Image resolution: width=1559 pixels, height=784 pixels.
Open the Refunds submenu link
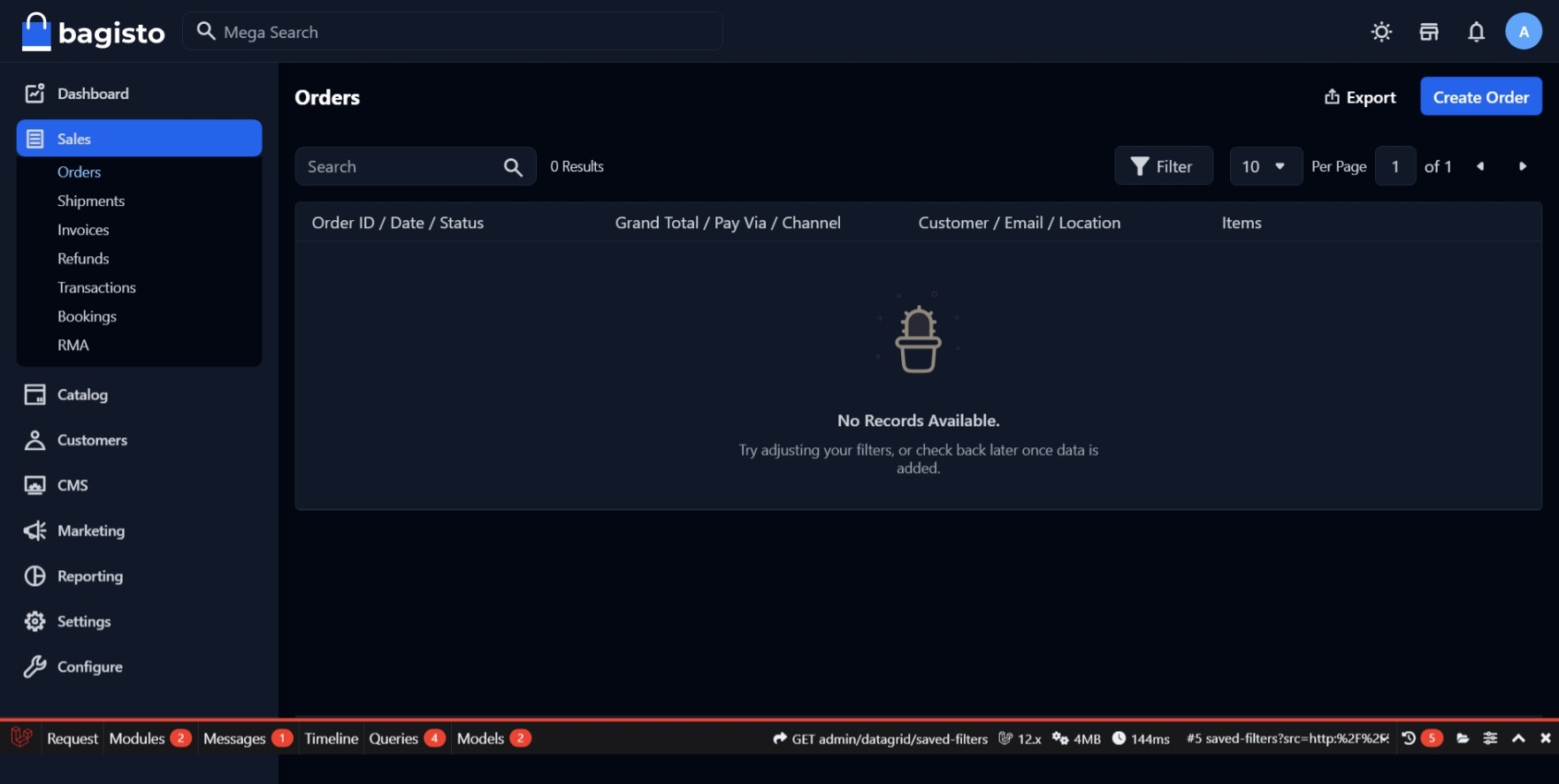coord(83,258)
